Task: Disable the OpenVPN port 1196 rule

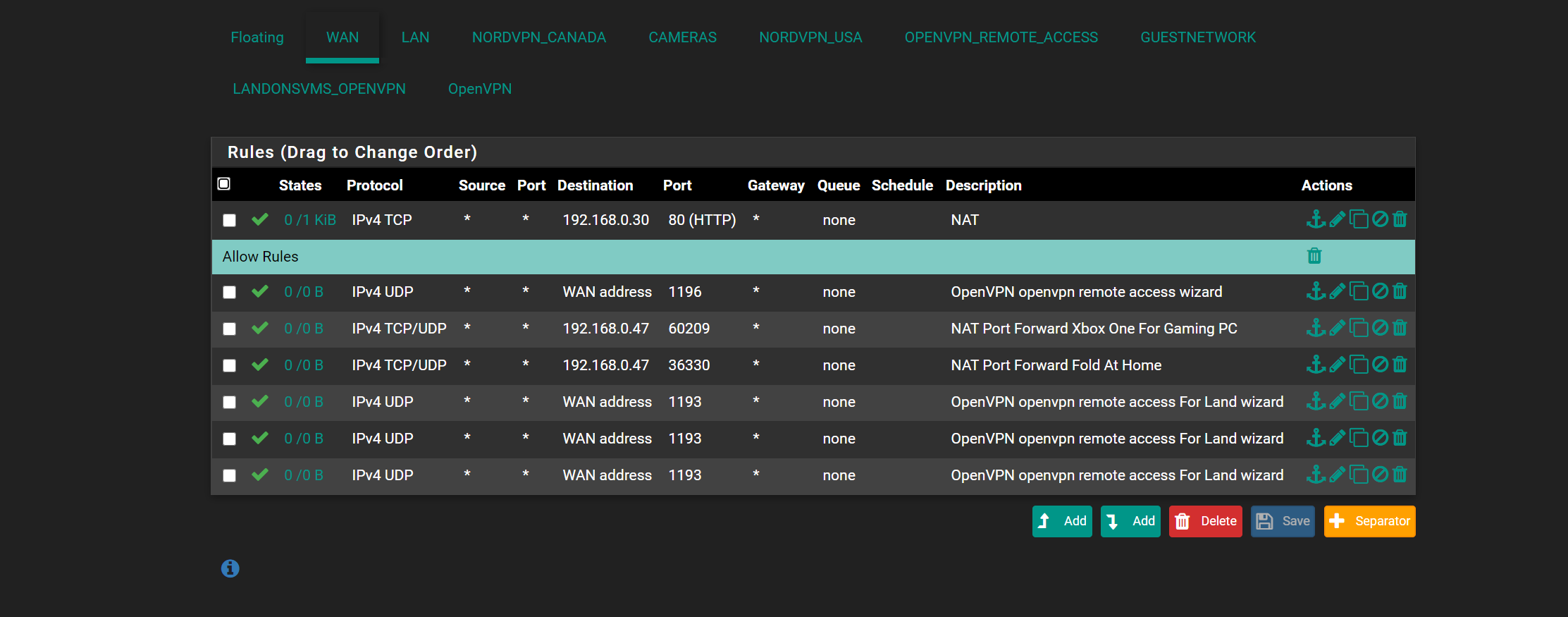Action: [x=1380, y=291]
